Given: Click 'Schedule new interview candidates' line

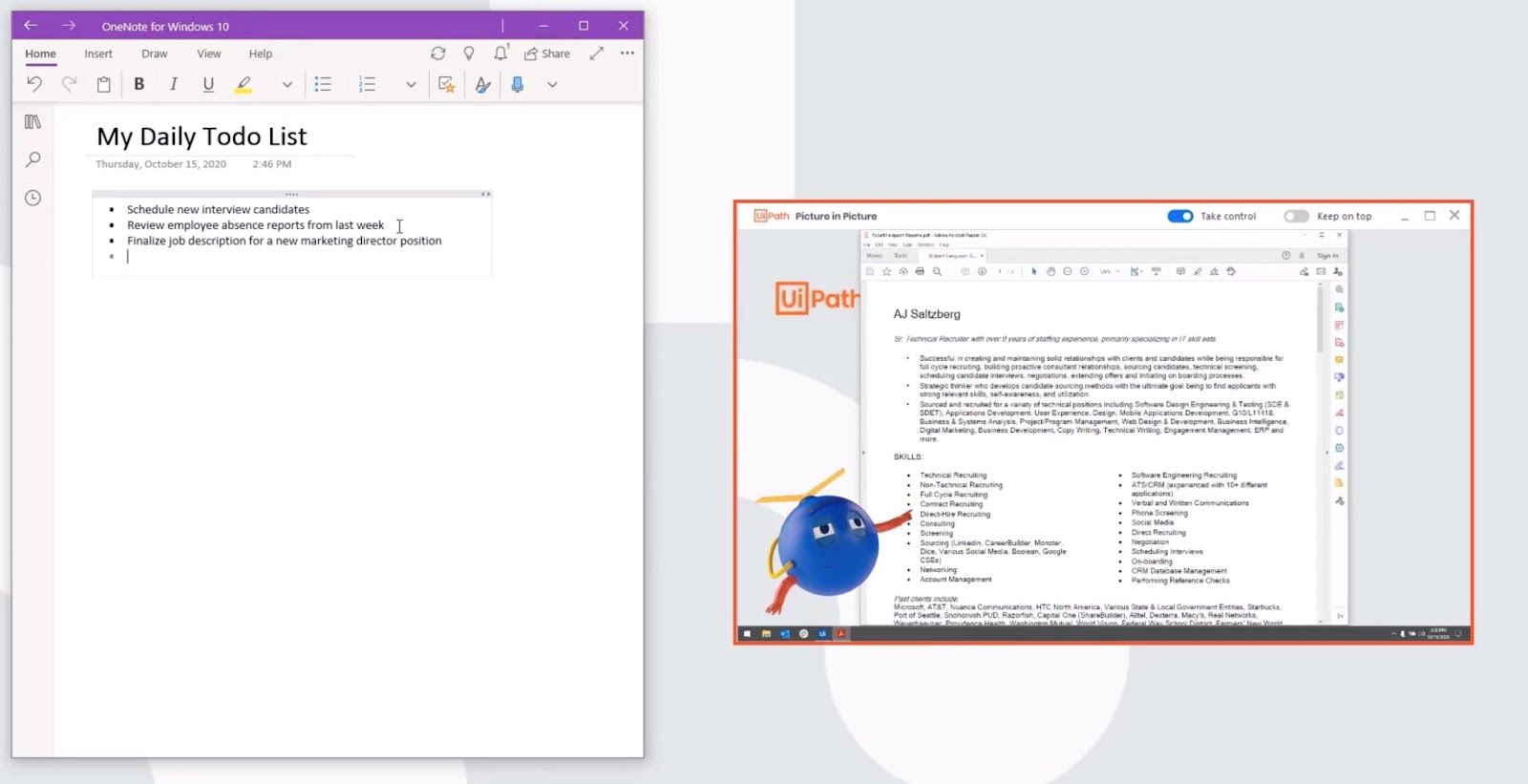Looking at the screenshot, I should 218,209.
